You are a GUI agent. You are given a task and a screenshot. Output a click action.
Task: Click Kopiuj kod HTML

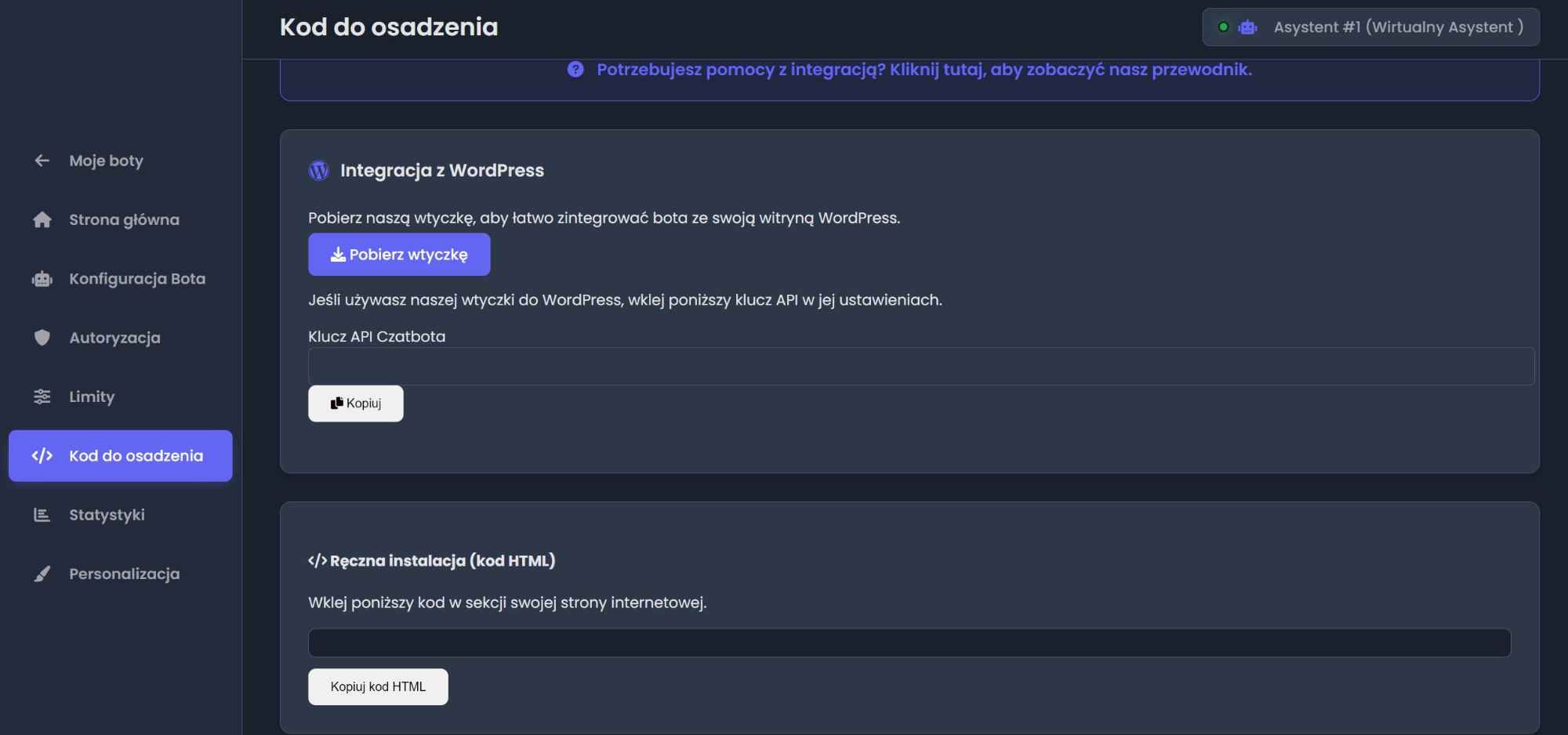[x=378, y=686]
